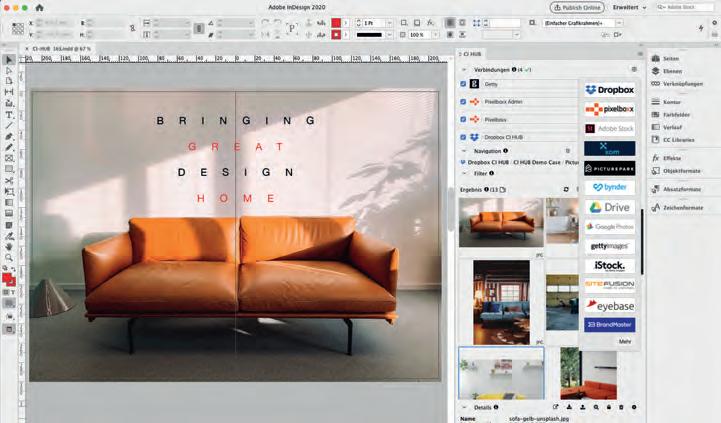Click the refresh icon in Ergebnis row
Image resolution: width=721 pixels, height=423 pixels.
[x=566, y=189]
